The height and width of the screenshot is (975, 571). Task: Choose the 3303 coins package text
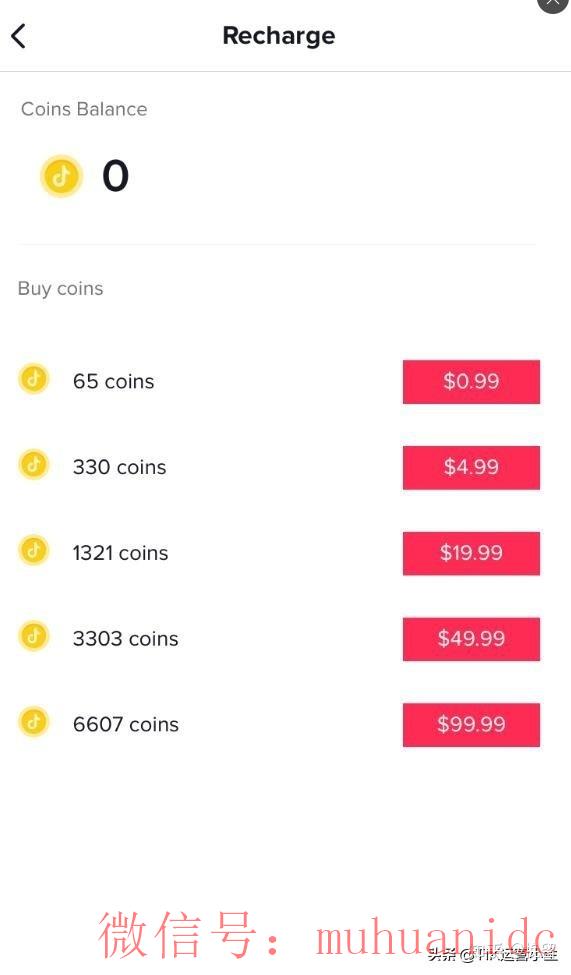(125, 639)
